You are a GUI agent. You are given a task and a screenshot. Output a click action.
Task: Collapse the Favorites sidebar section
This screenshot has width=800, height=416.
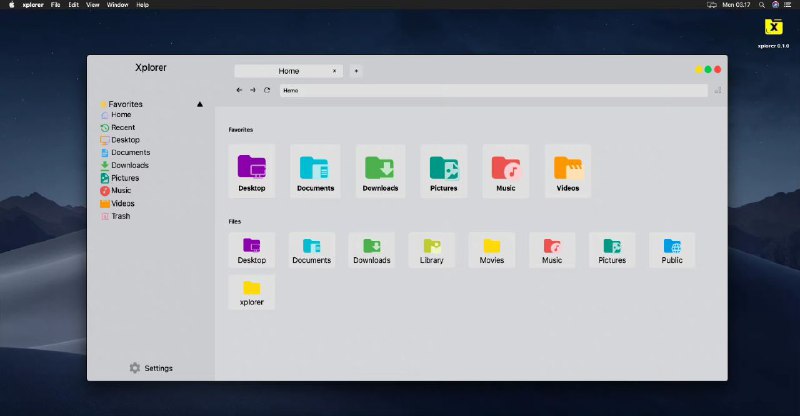(x=200, y=104)
